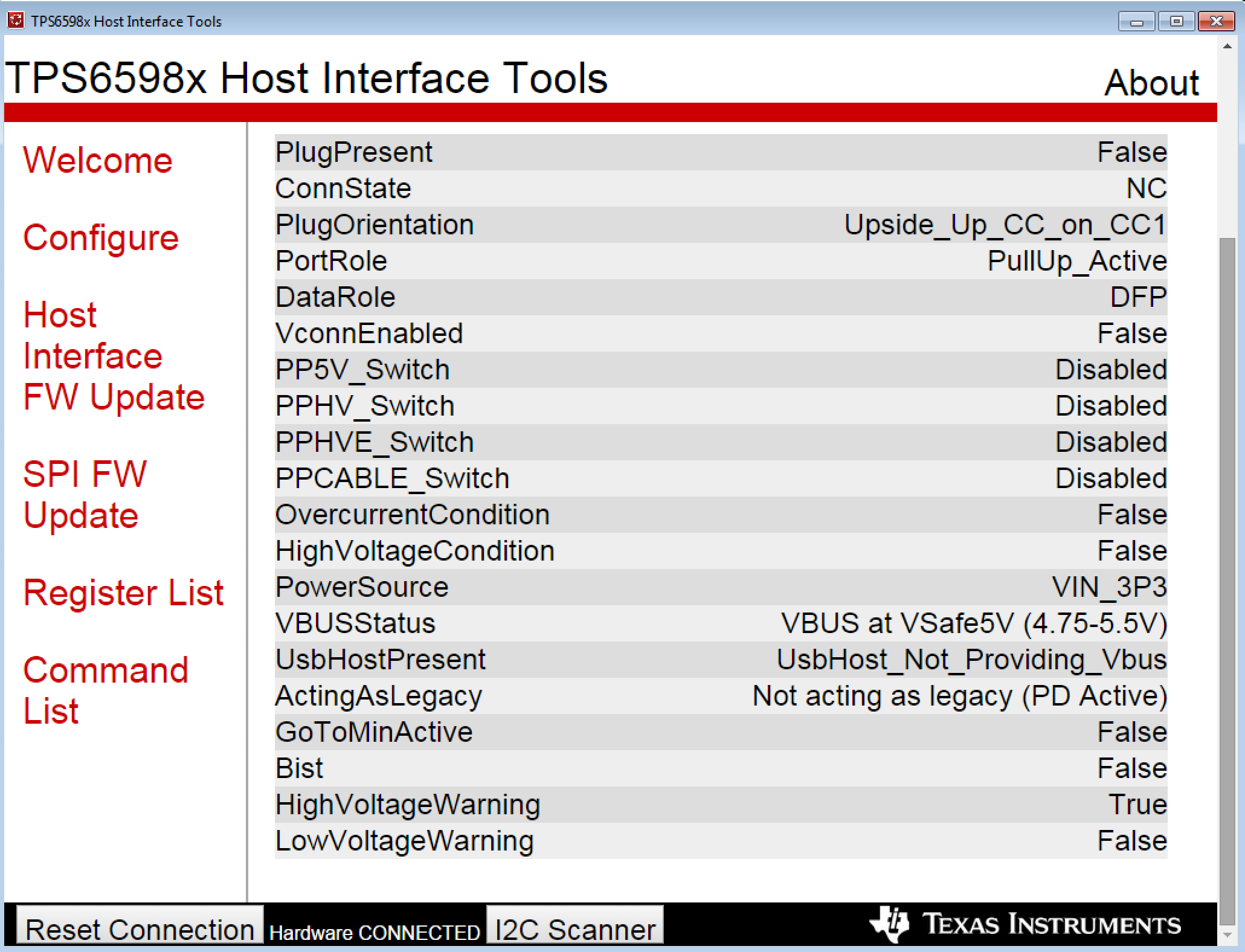Open the Command List page
This screenshot has height=952, width=1245.
pyautogui.click(x=105, y=690)
